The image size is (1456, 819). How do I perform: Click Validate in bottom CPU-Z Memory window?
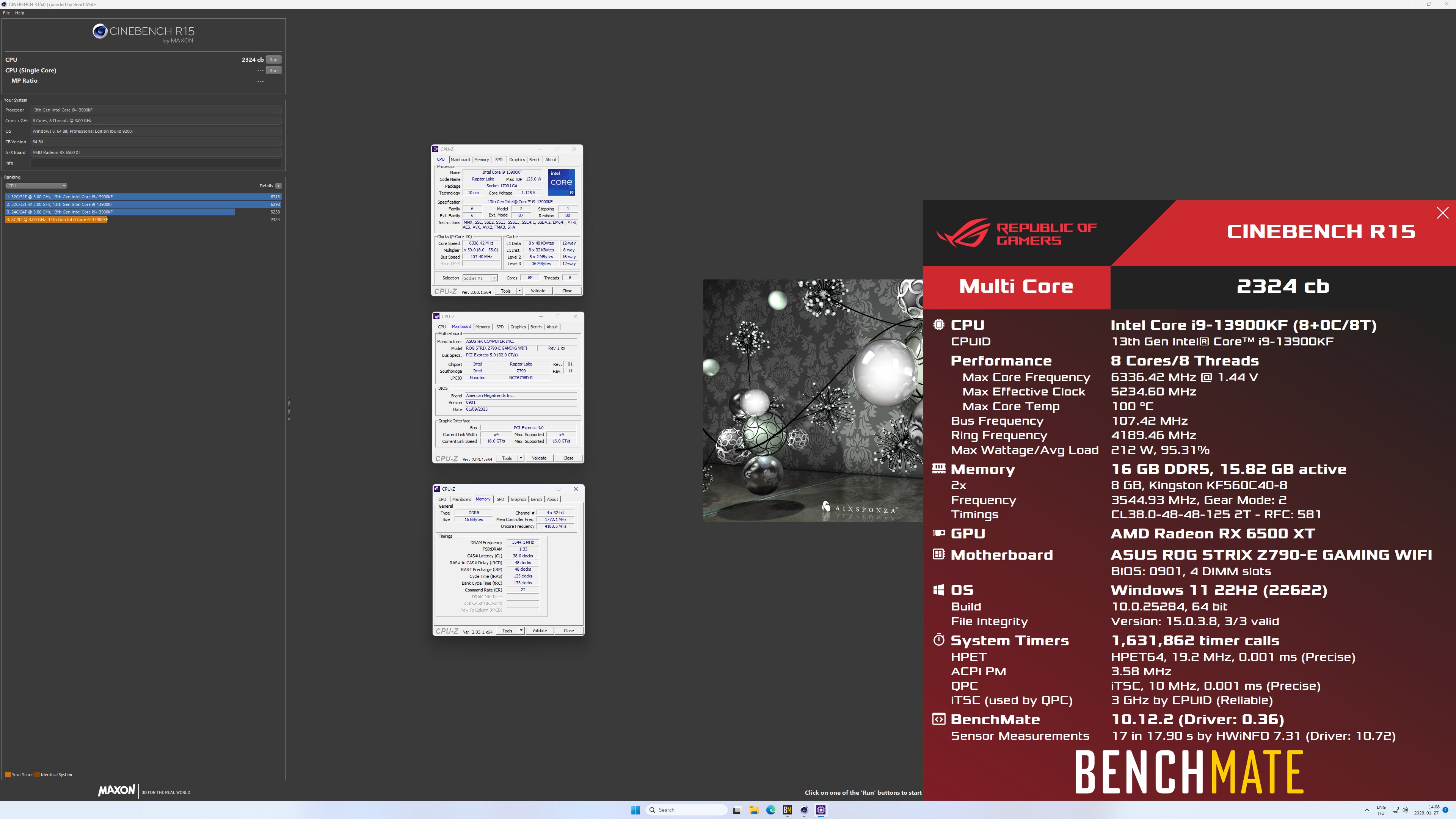click(540, 631)
